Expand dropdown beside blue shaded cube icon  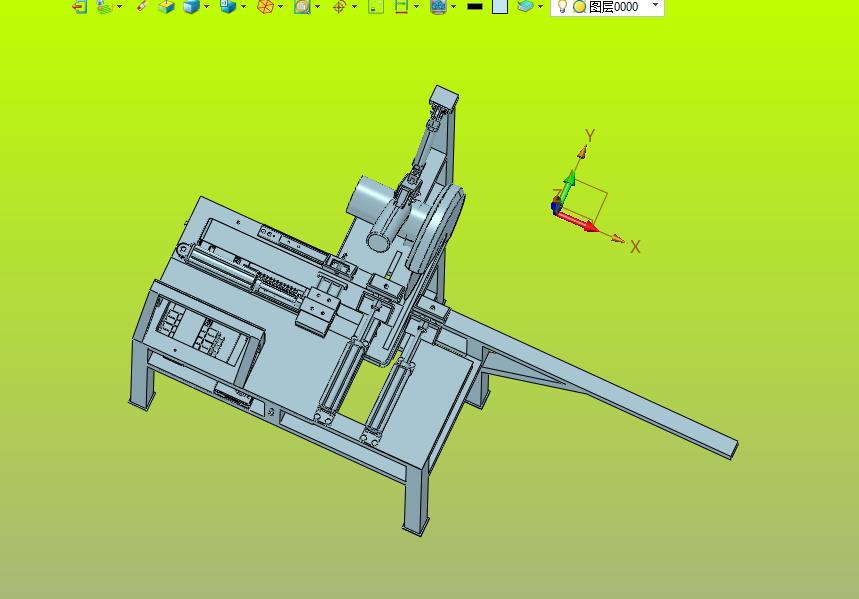pyautogui.click(x=207, y=7)
